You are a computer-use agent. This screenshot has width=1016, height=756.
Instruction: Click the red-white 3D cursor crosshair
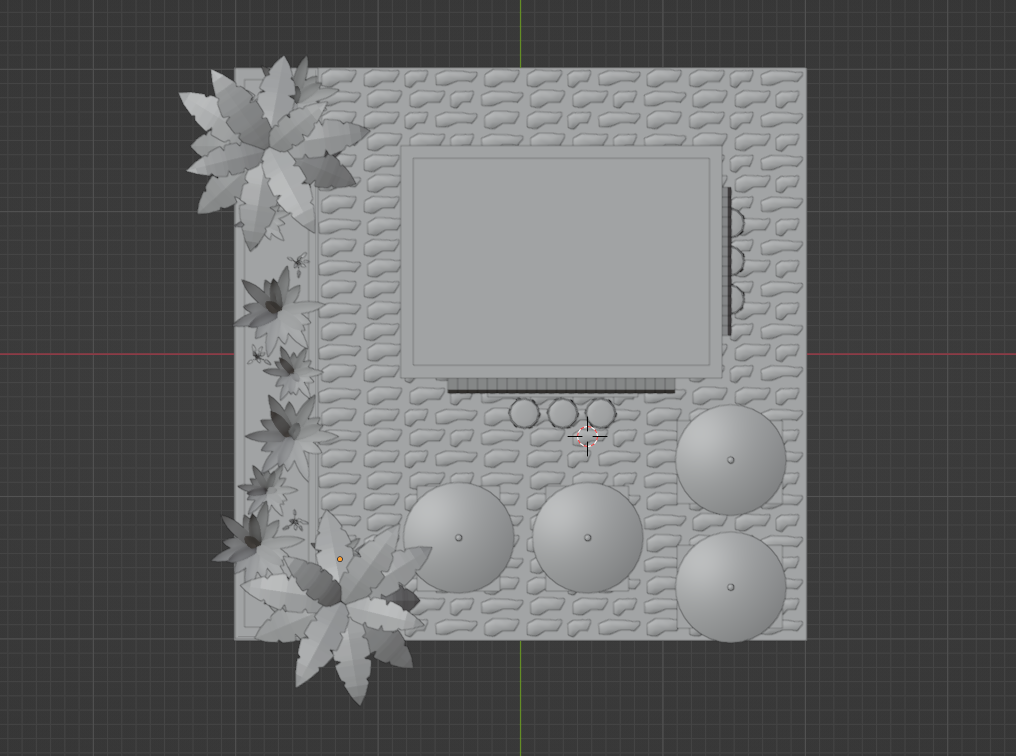tap(587, 437)
